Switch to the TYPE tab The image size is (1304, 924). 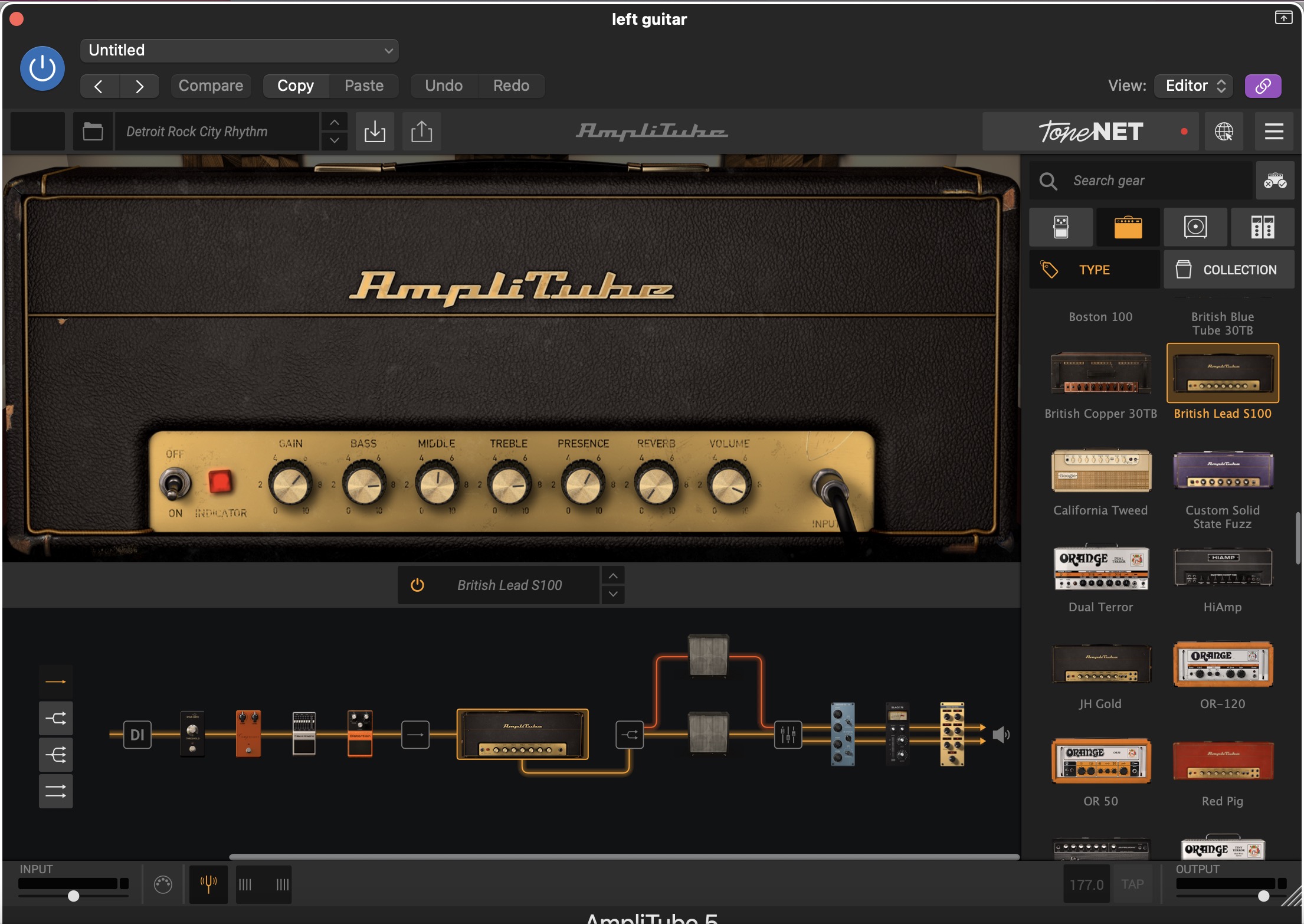click(1094, 270)
